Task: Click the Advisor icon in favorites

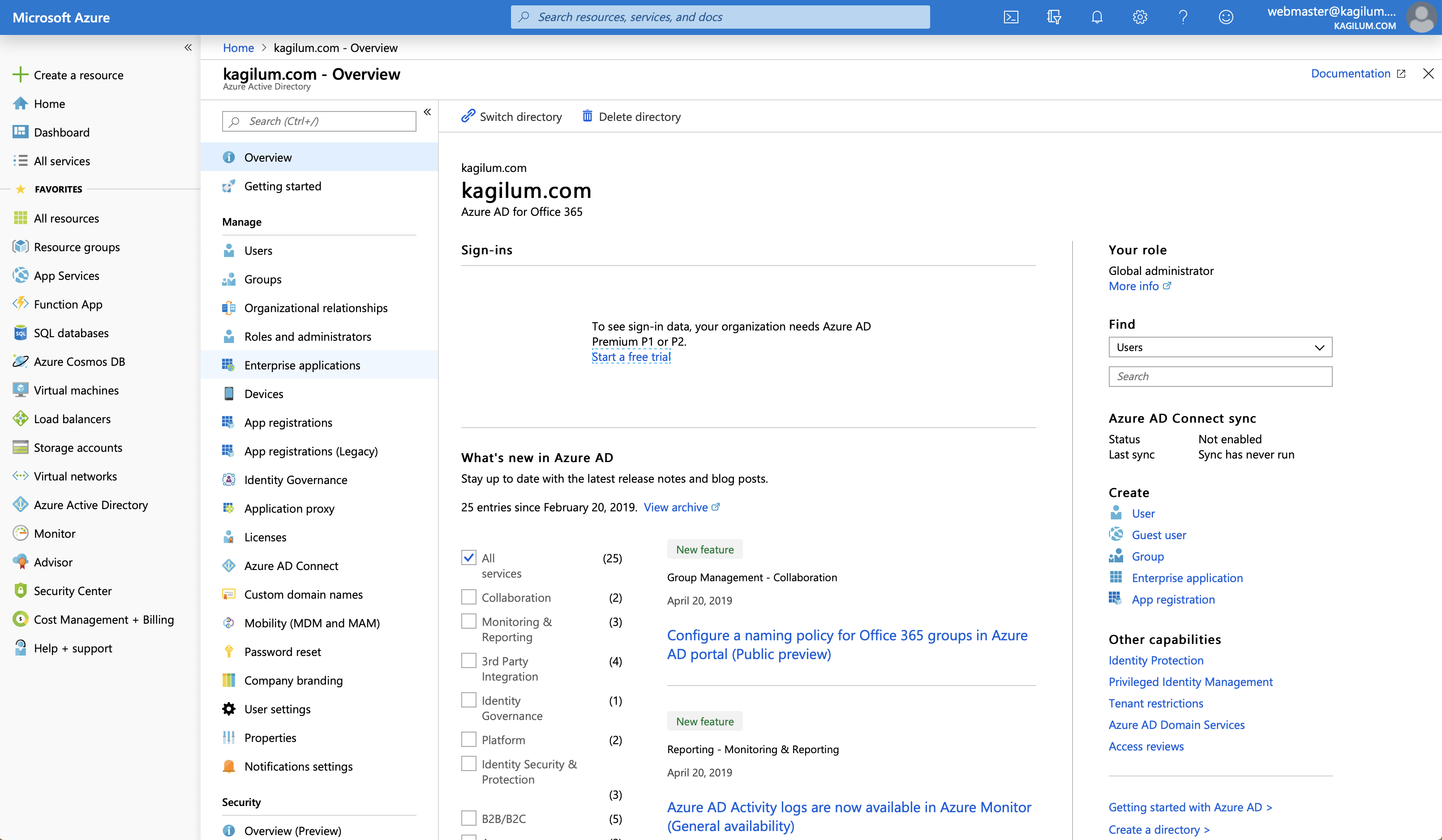Action: (x=20, y=561)
